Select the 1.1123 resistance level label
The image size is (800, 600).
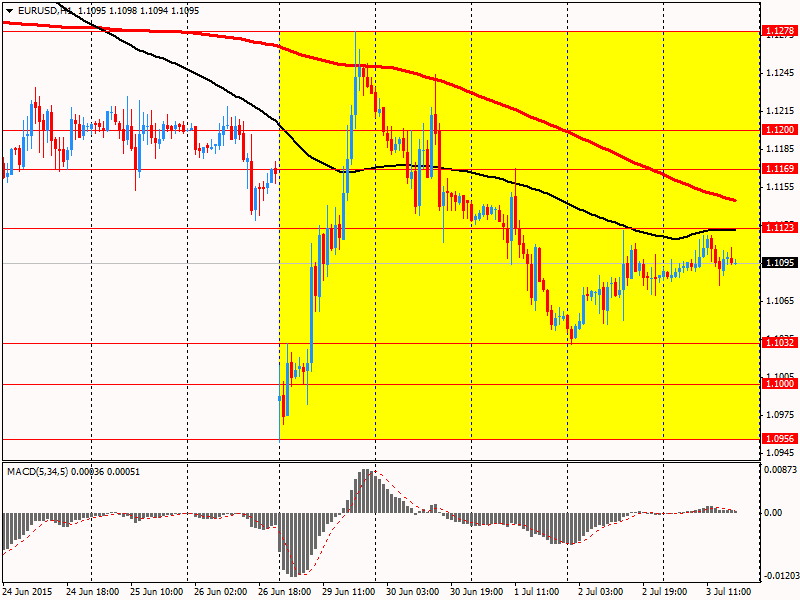779,228
